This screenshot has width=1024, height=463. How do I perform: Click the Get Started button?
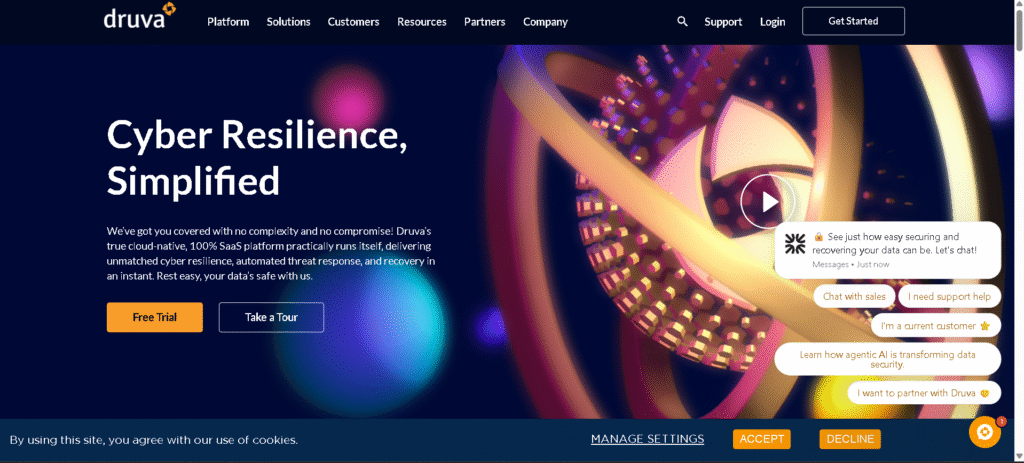853,21
